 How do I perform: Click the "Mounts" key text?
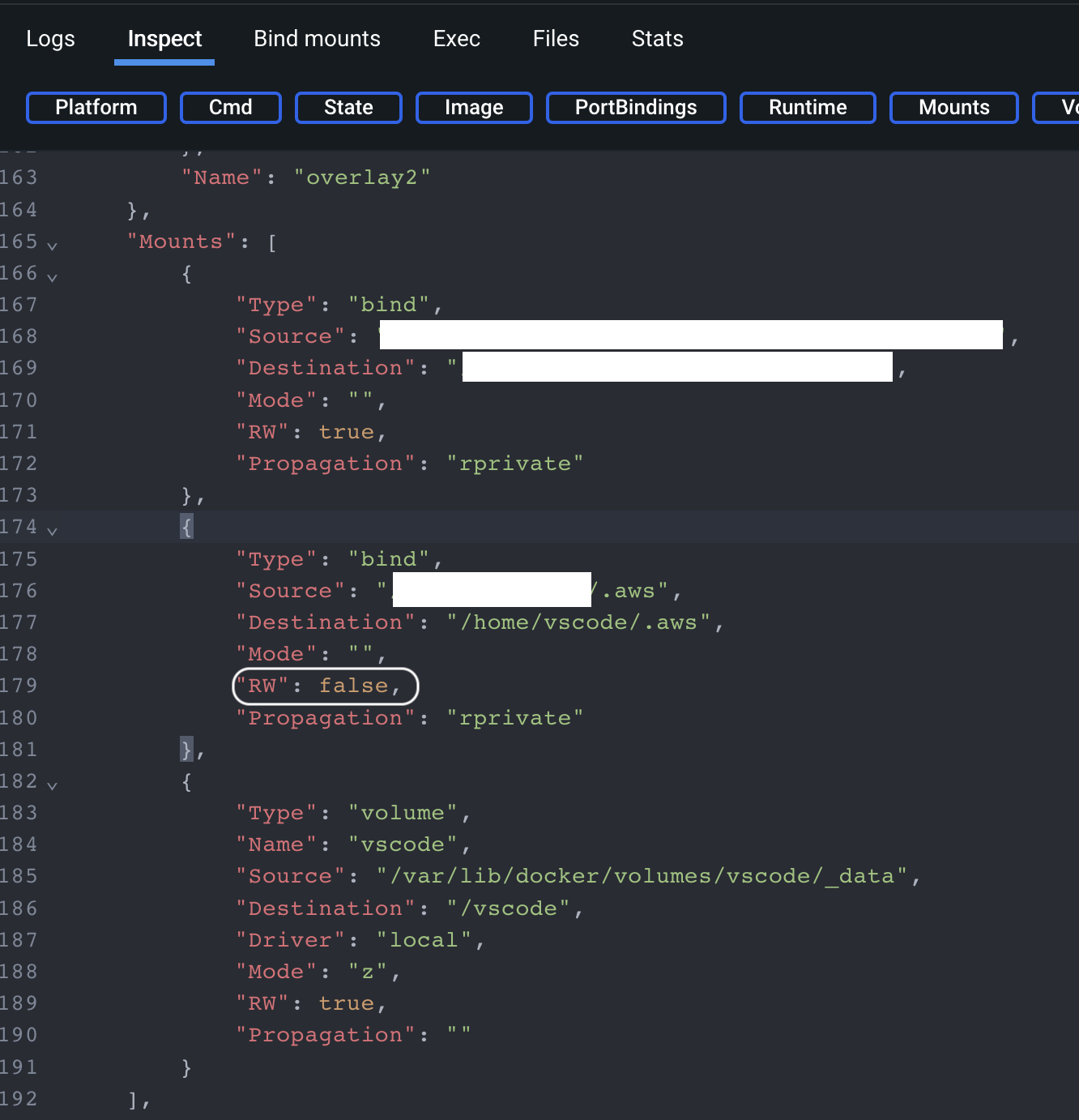pos(181,242)
